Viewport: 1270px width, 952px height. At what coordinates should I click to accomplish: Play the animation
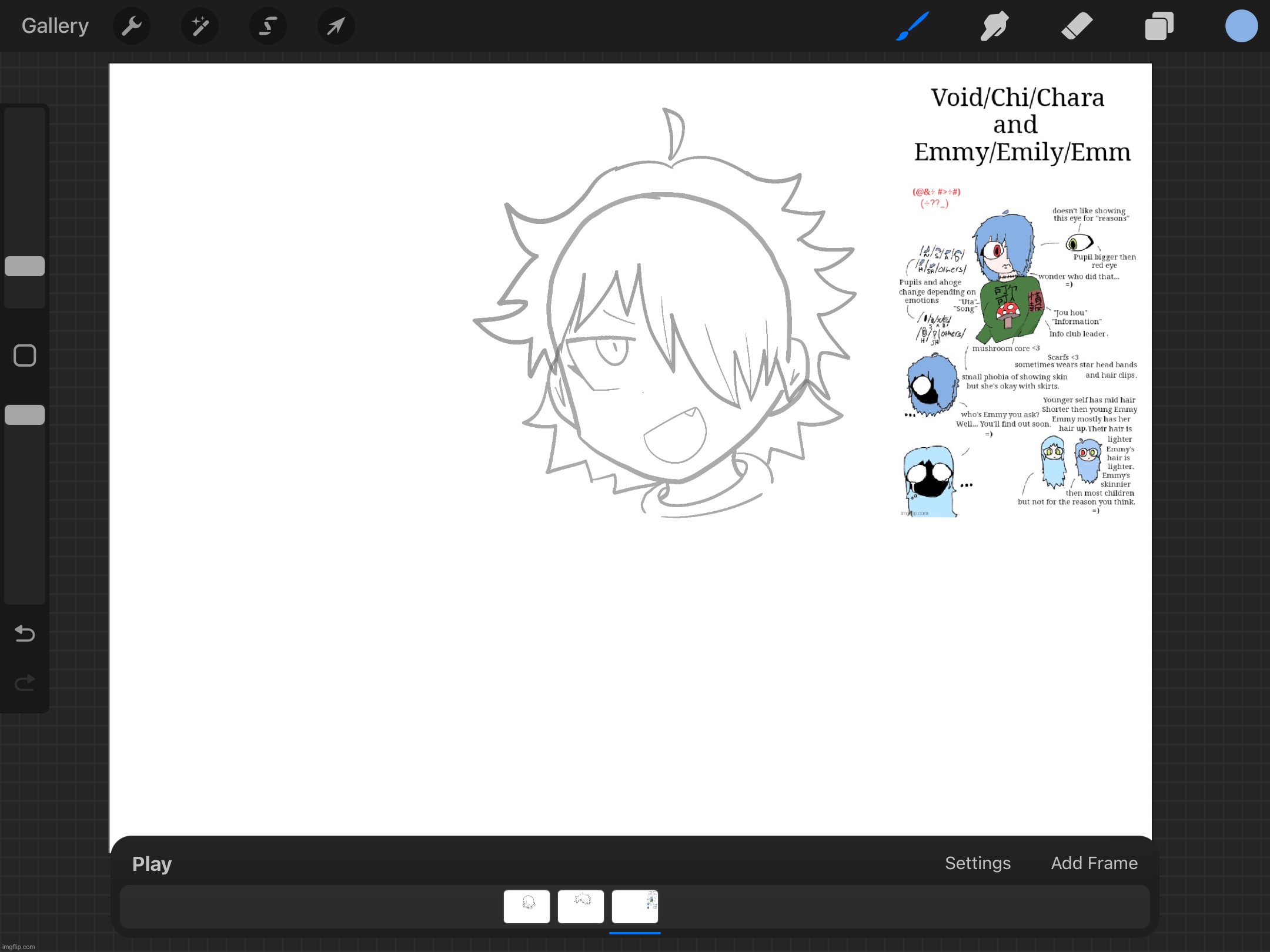pos(152,864)
